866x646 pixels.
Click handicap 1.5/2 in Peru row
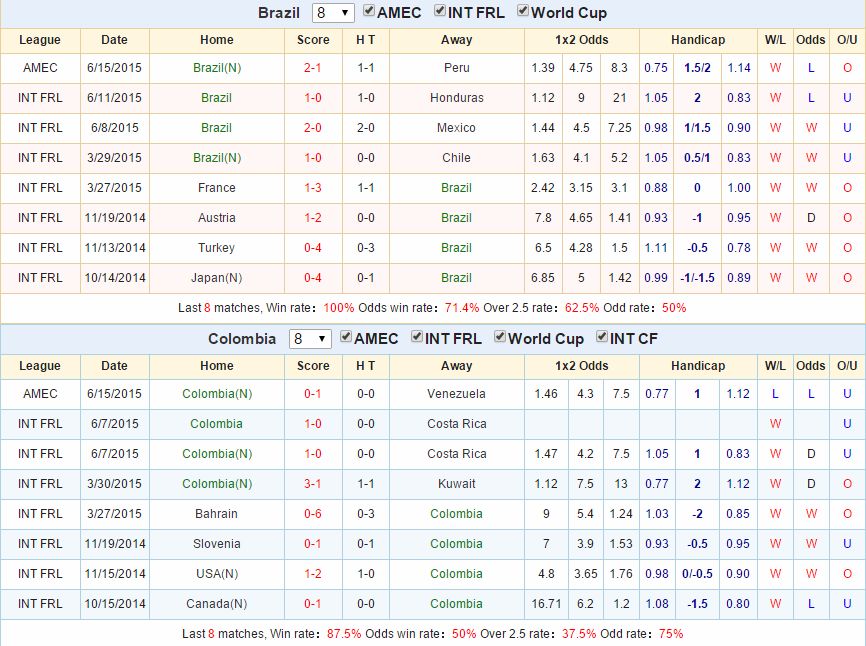(x=697, y=68)
